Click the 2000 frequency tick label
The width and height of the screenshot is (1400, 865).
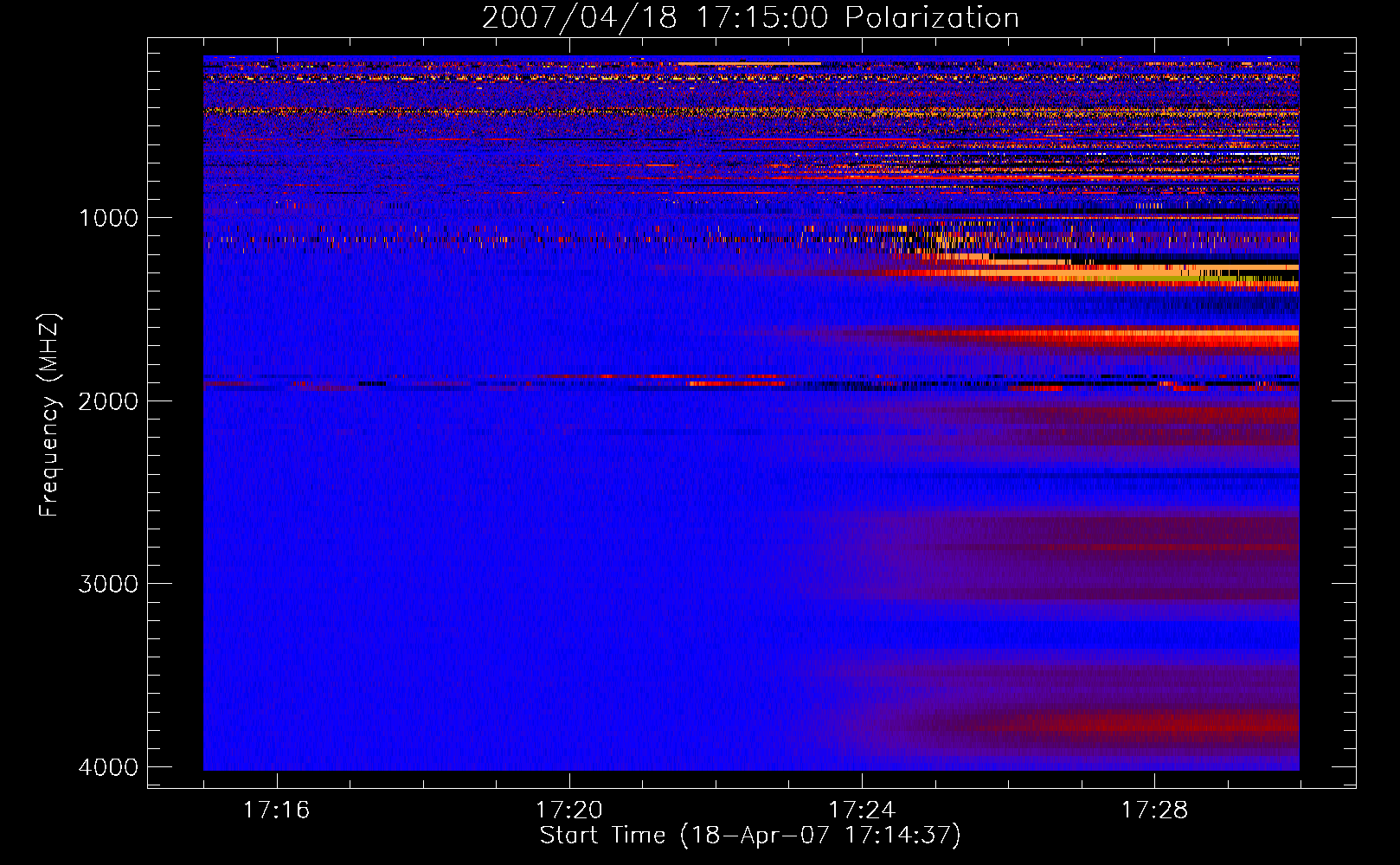pos(108,400)
